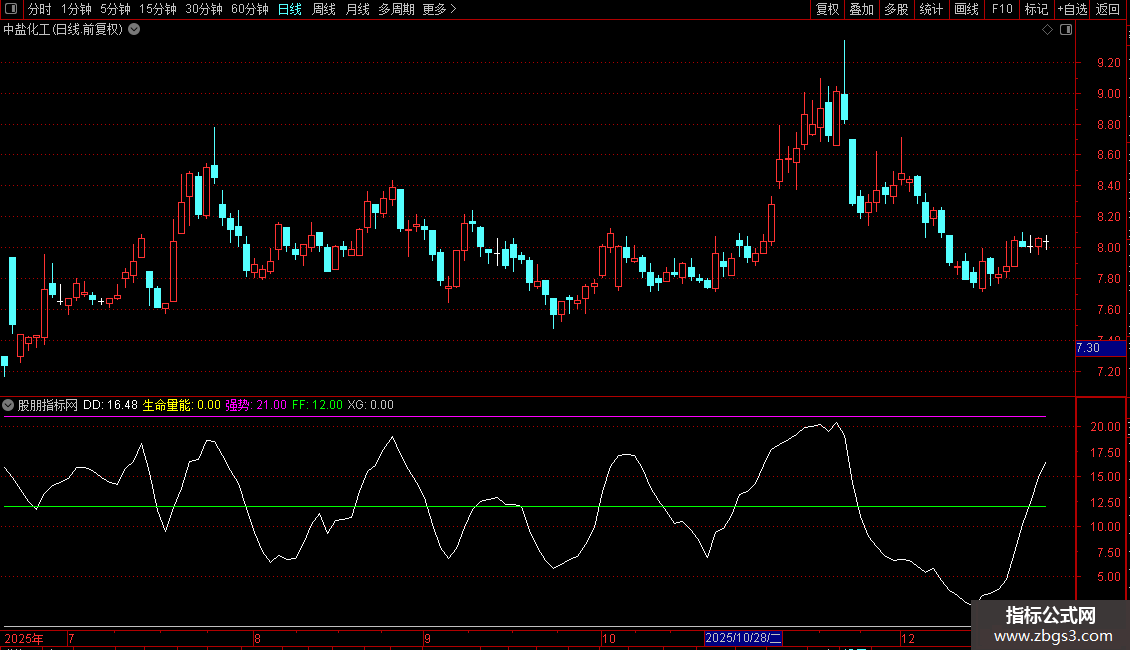Open the 统计 statistics button

point(931,9)
